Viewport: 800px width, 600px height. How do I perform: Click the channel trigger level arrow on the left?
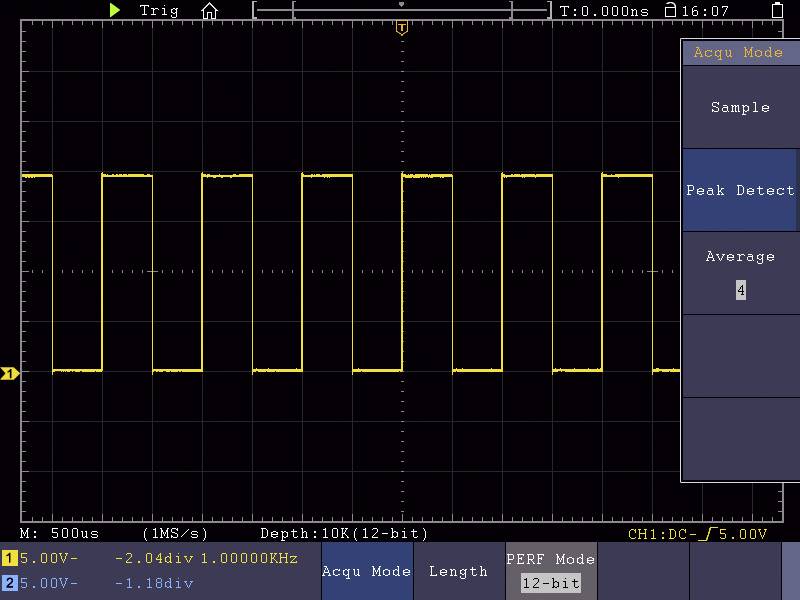click(x=8, y=372)
